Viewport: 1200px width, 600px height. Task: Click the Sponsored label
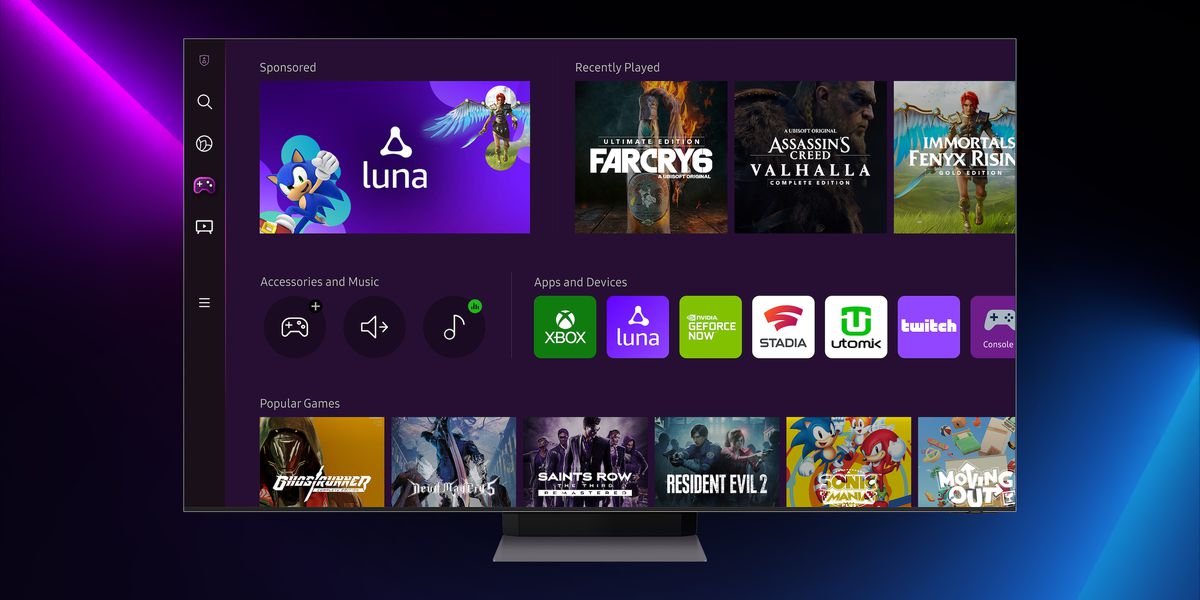tap(288, 68)
